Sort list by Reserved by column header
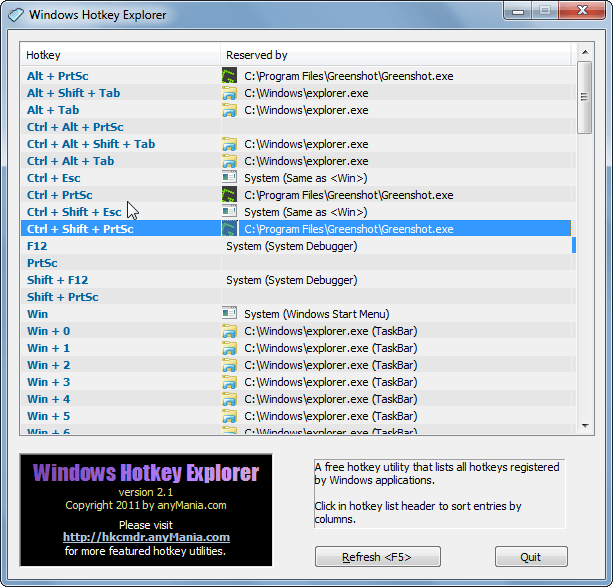 396,55
